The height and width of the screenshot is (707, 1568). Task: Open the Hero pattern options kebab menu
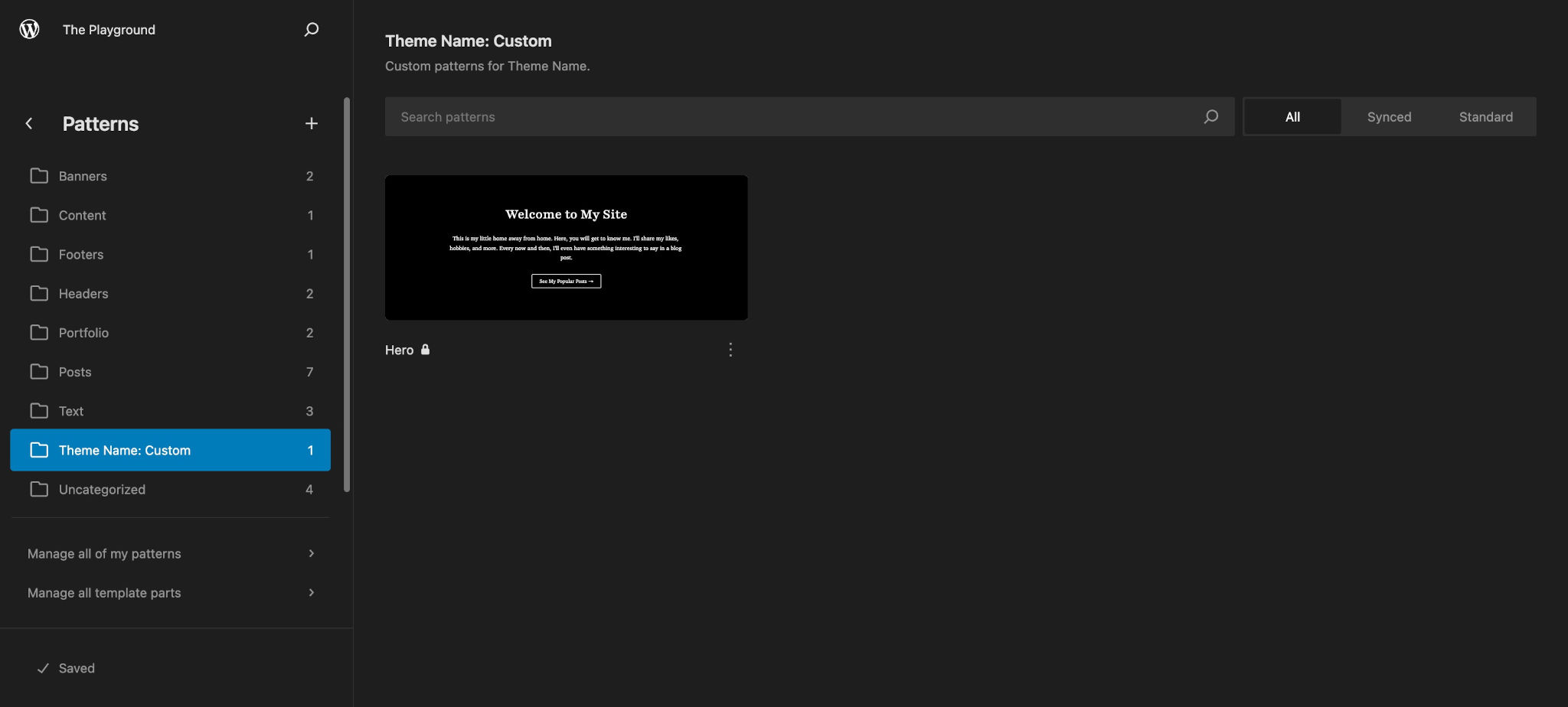(730, 349)
